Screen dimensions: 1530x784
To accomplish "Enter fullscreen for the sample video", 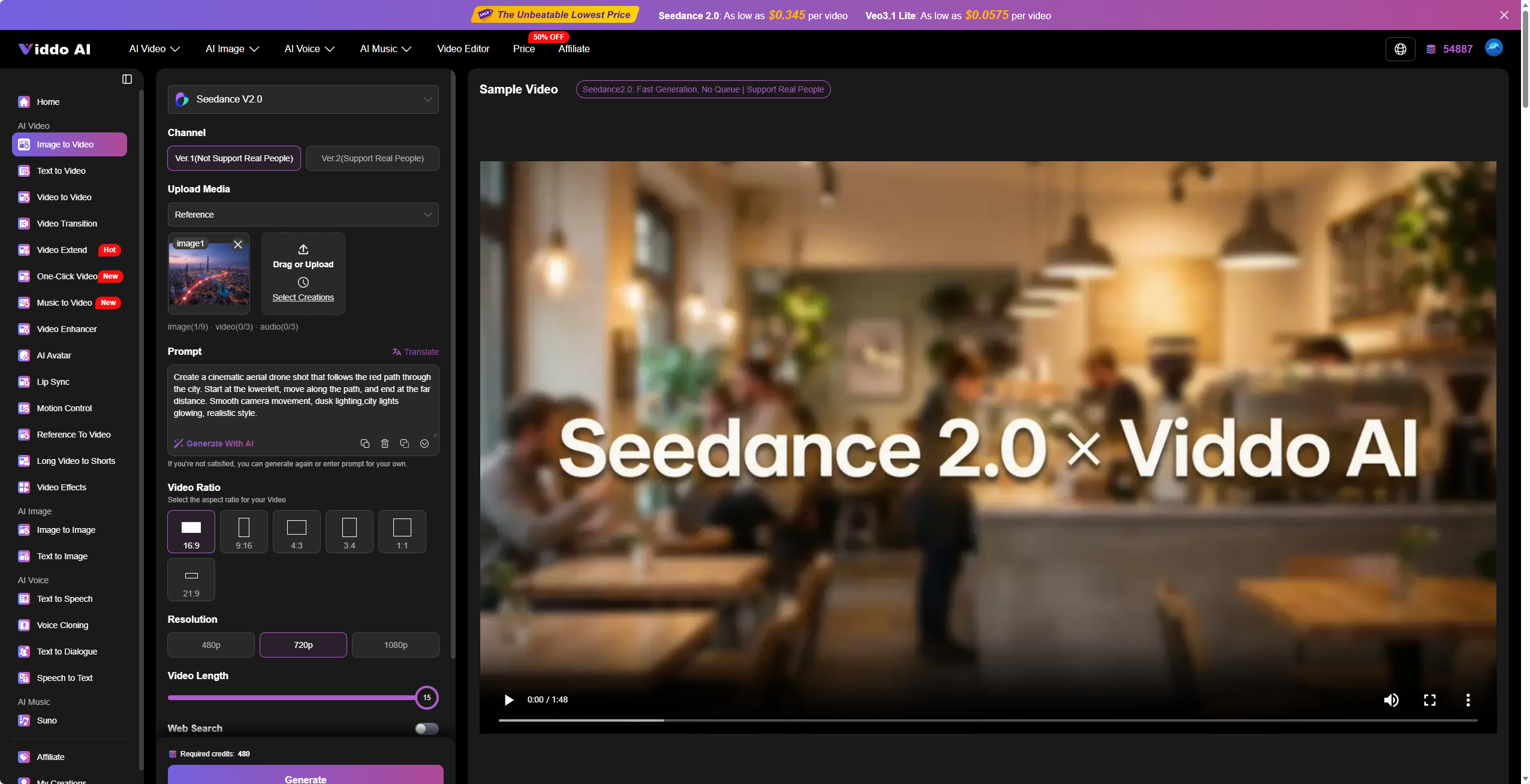I will point(1430,700).
